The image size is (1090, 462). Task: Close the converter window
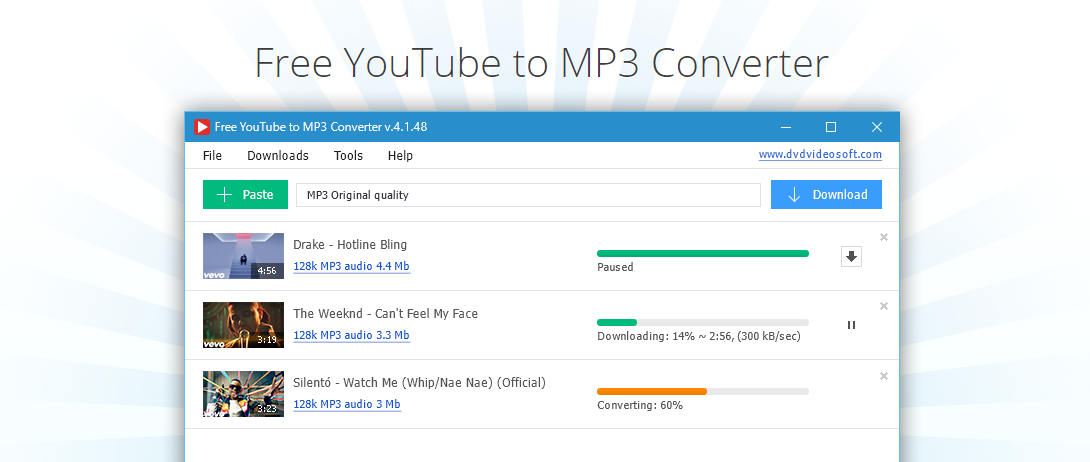coord(877,127)
